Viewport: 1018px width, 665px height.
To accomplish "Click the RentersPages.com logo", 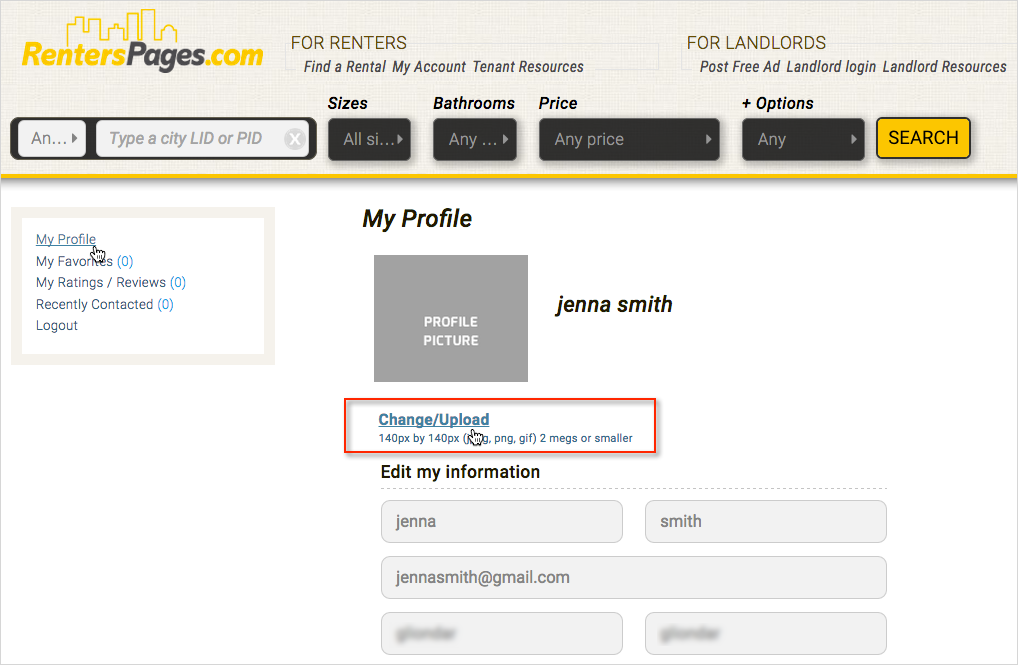I will click(x=143, y=40).
